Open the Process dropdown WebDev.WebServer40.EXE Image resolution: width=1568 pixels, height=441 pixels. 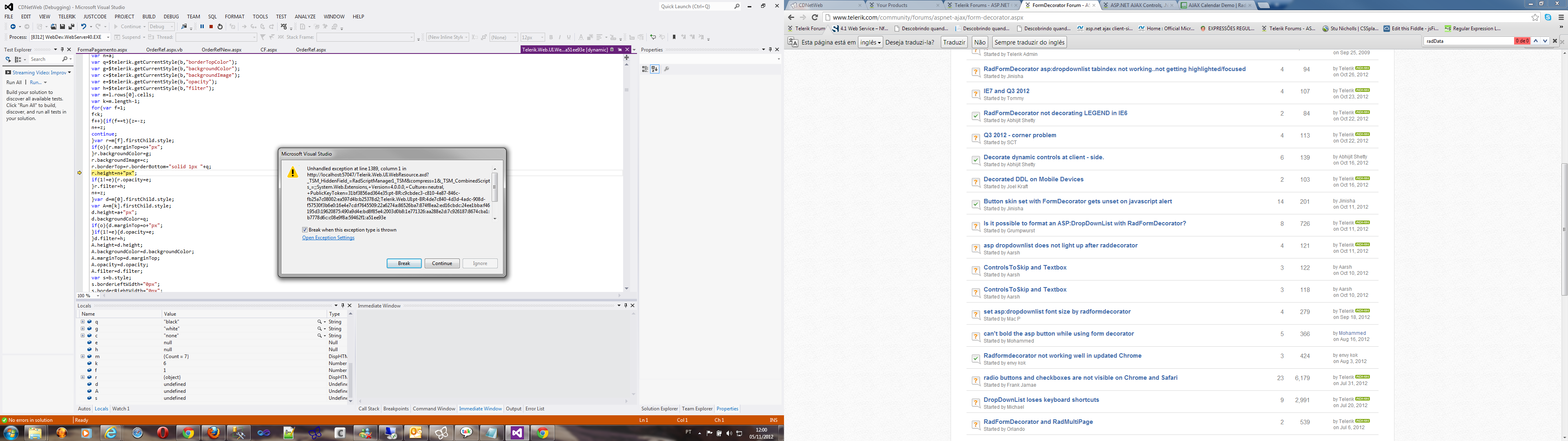(x=108, y=38)
